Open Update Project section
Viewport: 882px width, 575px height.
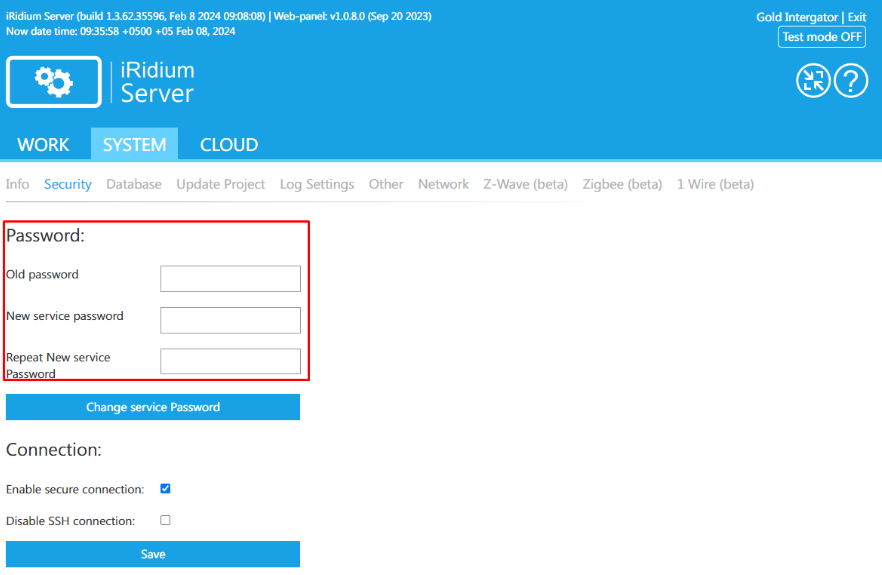[x=221, y=184]
